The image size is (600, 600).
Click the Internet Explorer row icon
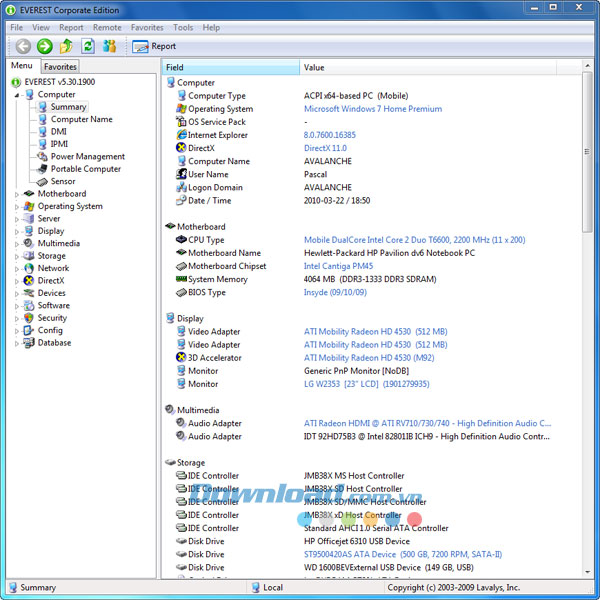[181, 135]
